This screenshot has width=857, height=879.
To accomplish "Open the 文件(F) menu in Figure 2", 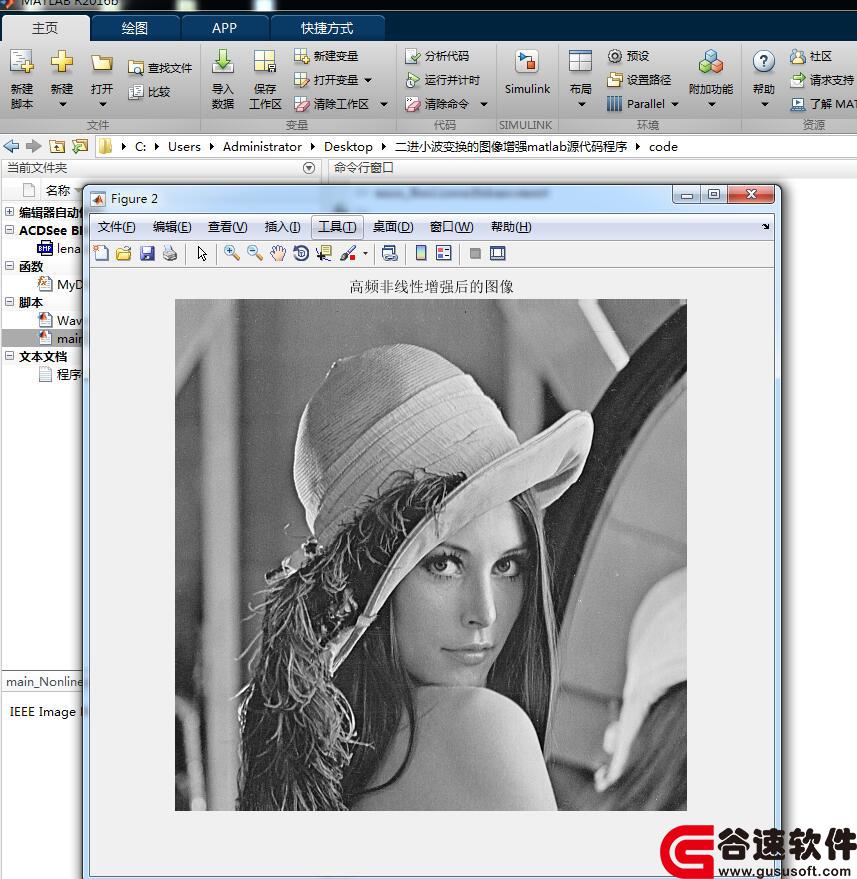I will tap(117, 227).
